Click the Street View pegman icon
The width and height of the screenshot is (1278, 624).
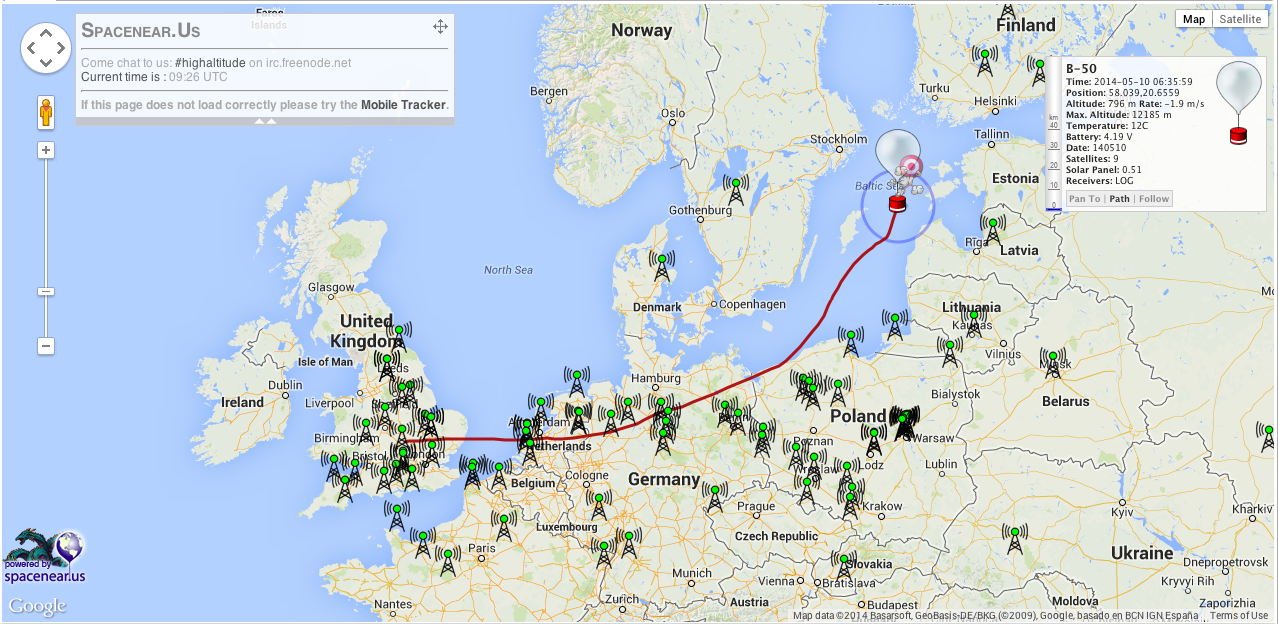pyautogui.click(x=46, y=113)
